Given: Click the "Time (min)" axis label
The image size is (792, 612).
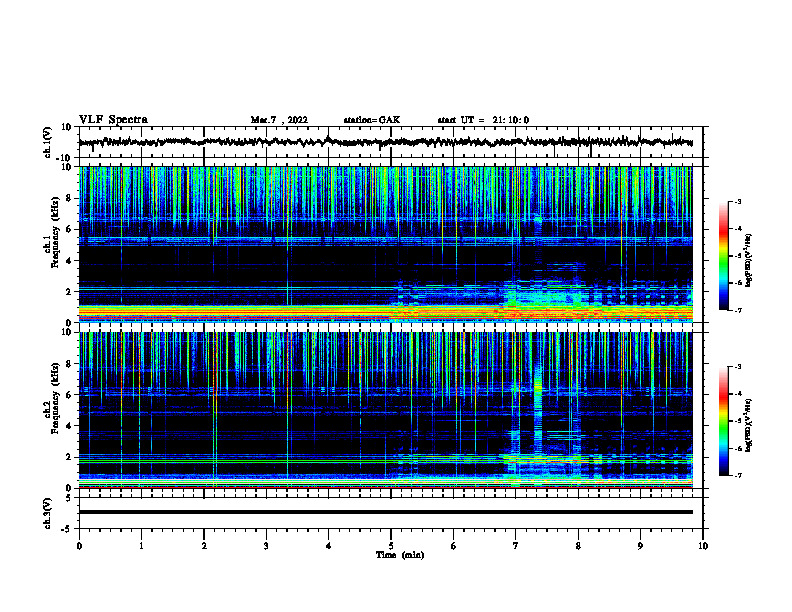Looking at the screenshot, I should tap(400, 555).
